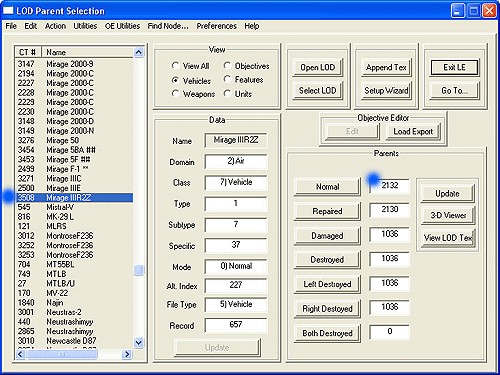Click the CT # column header

click(28, 52)
